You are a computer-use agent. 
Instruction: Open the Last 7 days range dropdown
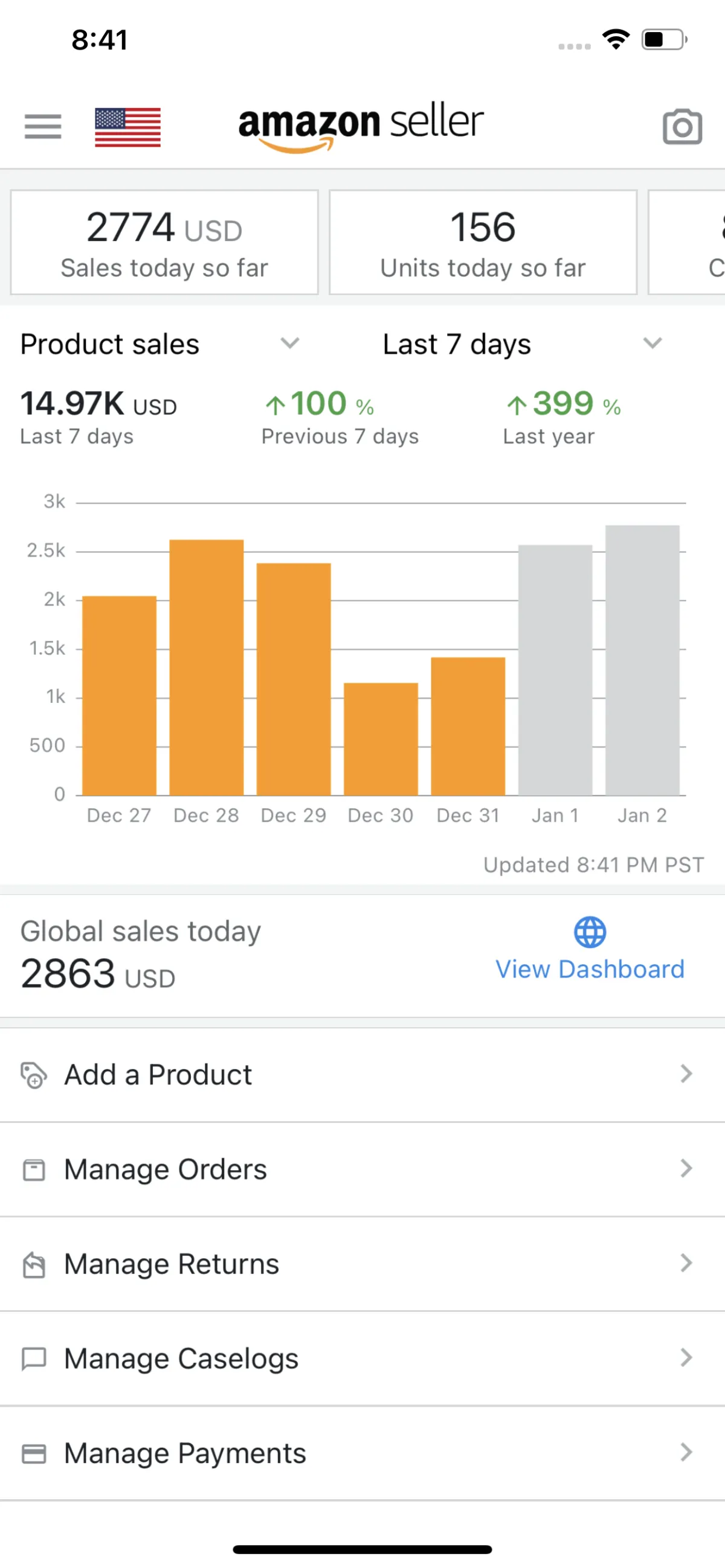(652, 344)
